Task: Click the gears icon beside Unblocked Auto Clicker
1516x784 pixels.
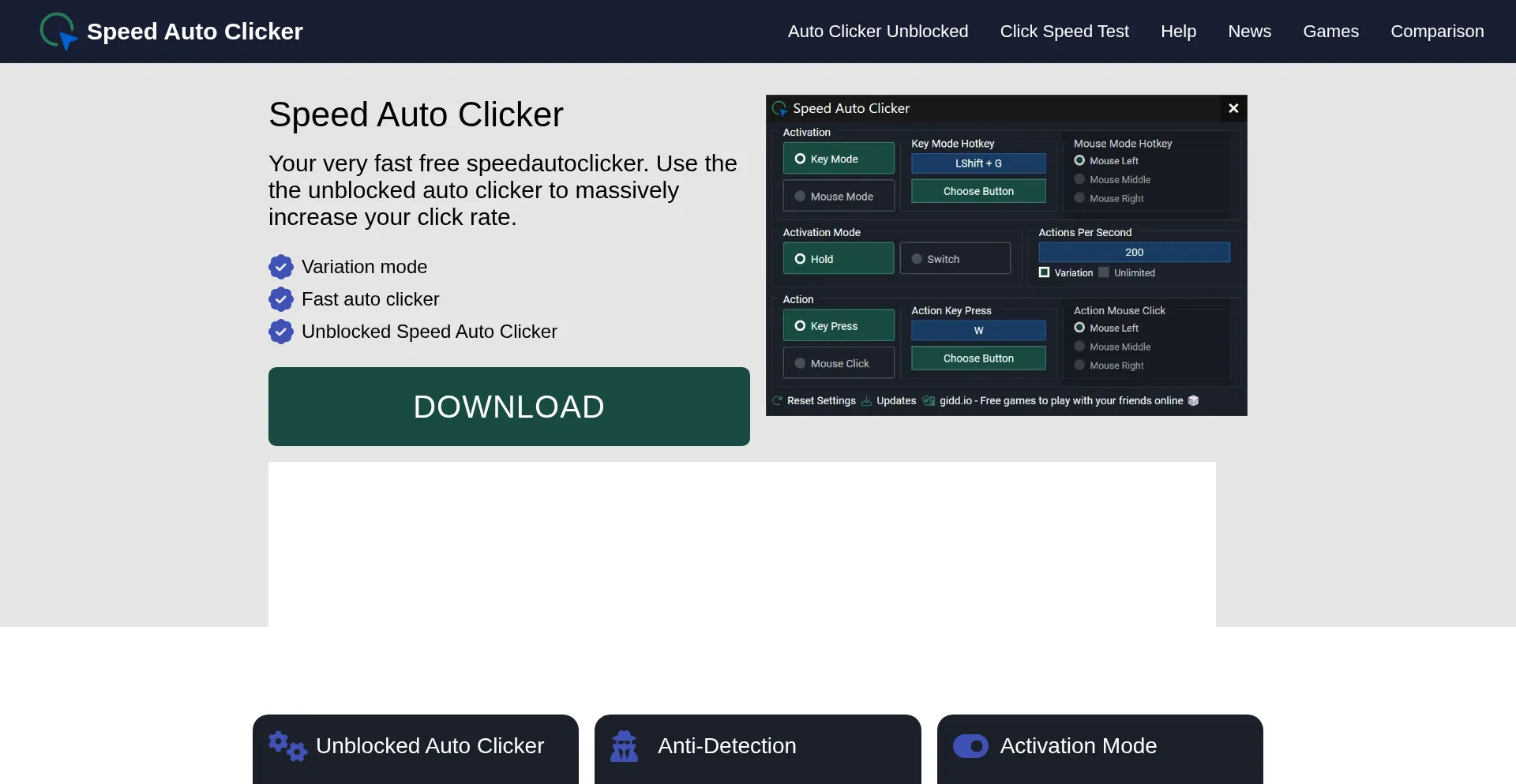Action: [x=287, y=746]
